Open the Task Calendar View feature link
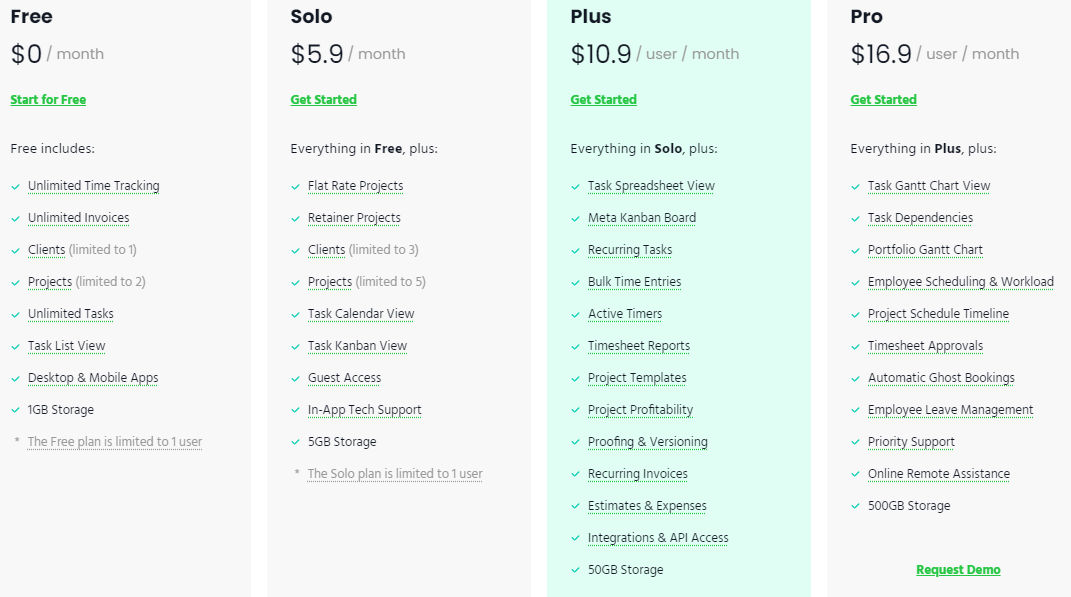Screen dimensions: 1071x597 pos(361,314)
